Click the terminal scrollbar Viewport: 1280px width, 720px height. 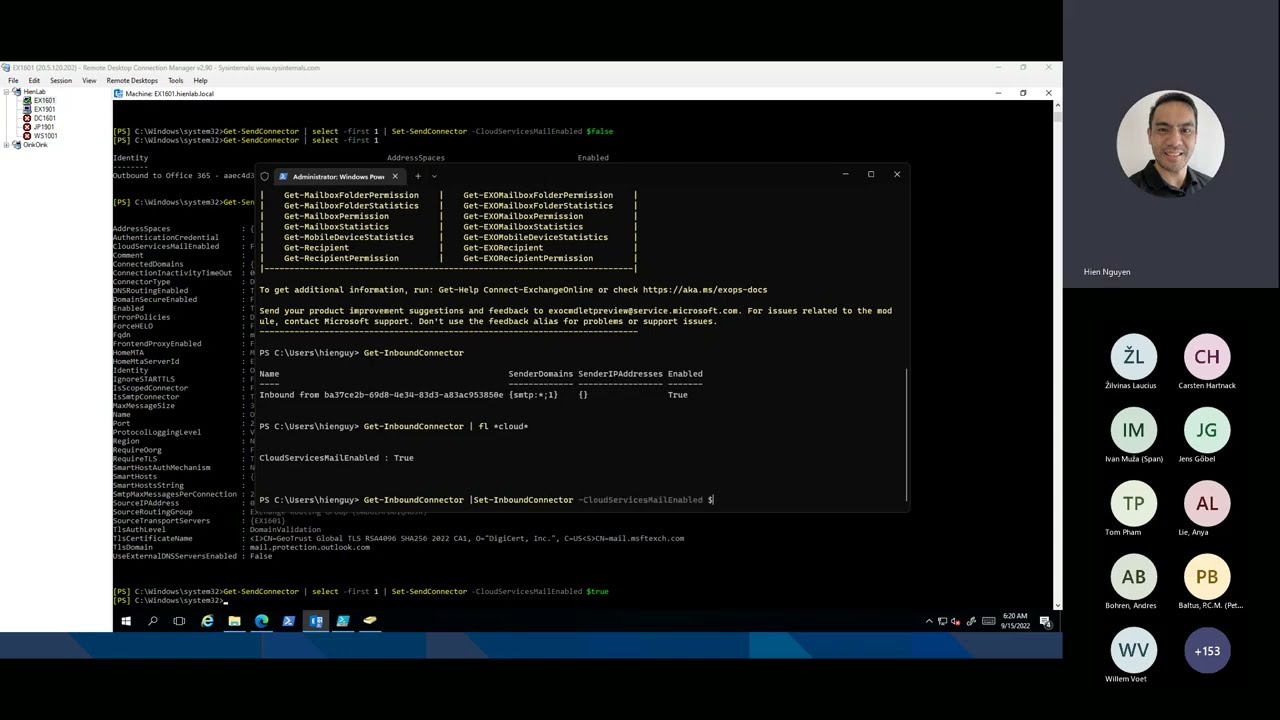[x=907, y=435]
